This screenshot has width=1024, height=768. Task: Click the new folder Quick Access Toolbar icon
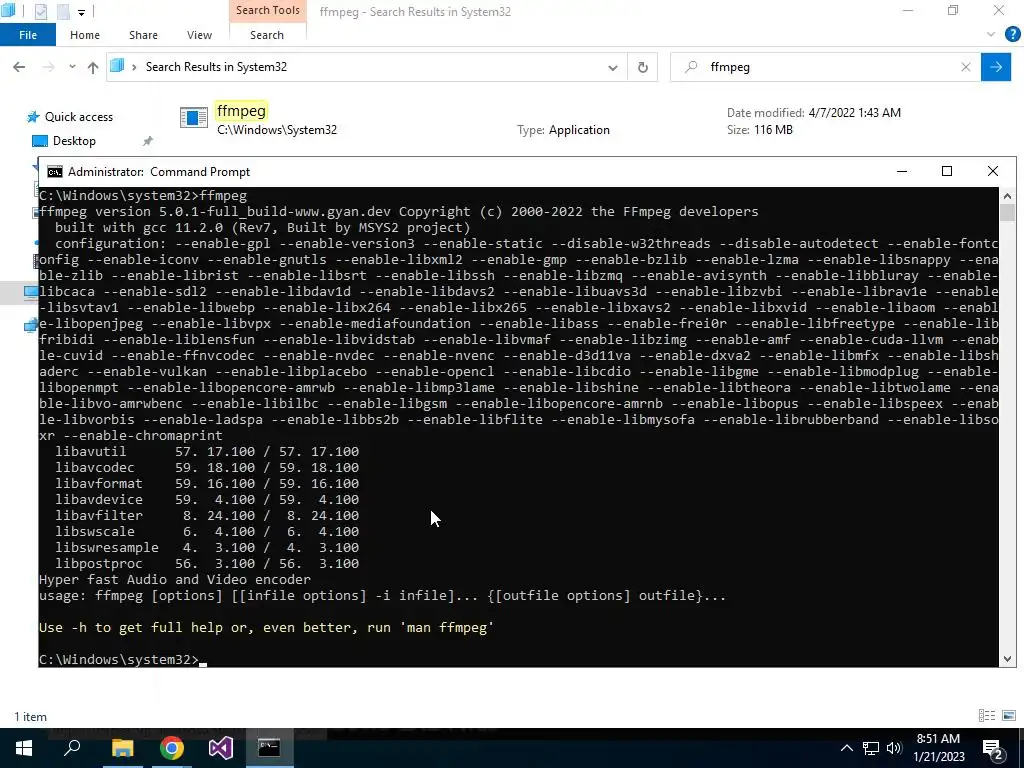pos(63,11)
